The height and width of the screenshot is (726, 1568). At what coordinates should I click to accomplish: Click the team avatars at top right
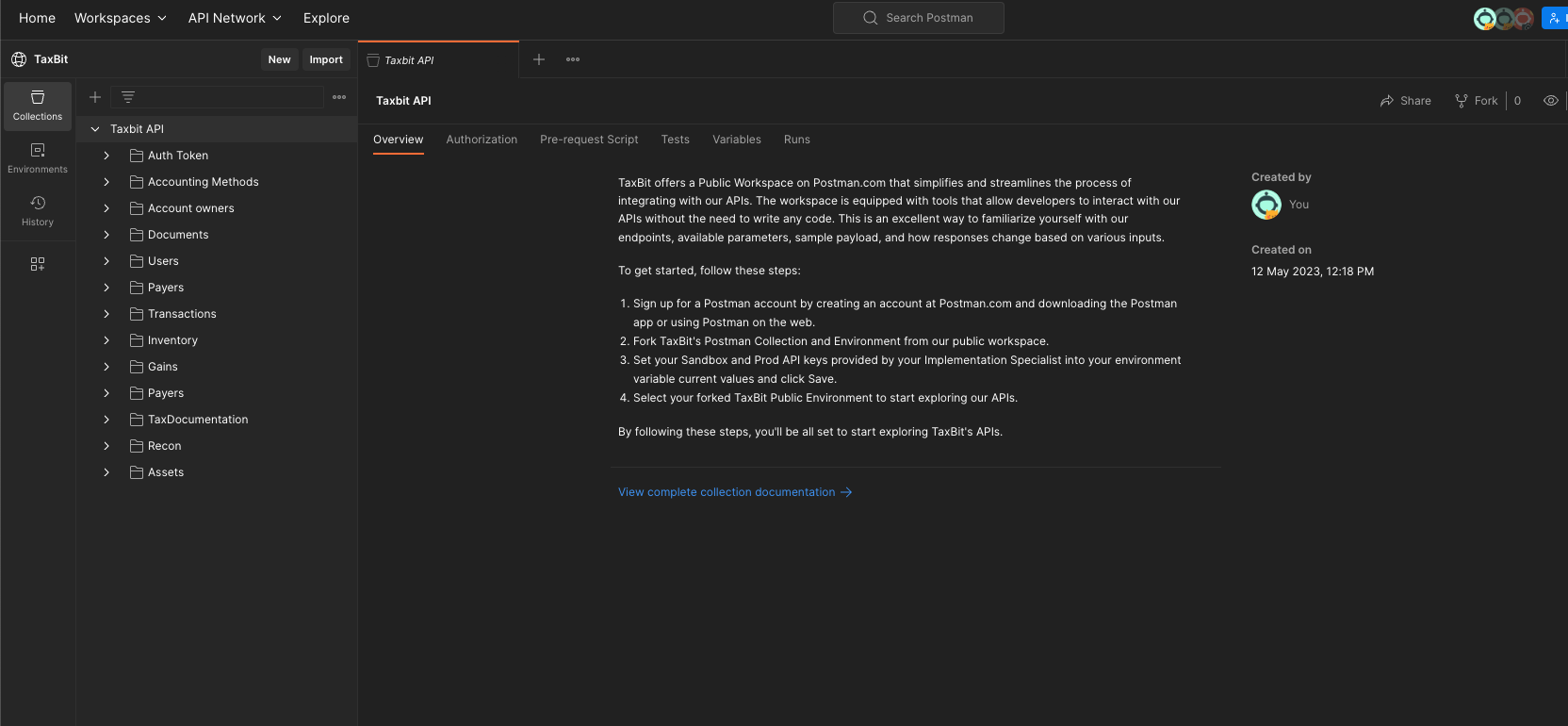pyautogui.click(x=1504, y=18)
